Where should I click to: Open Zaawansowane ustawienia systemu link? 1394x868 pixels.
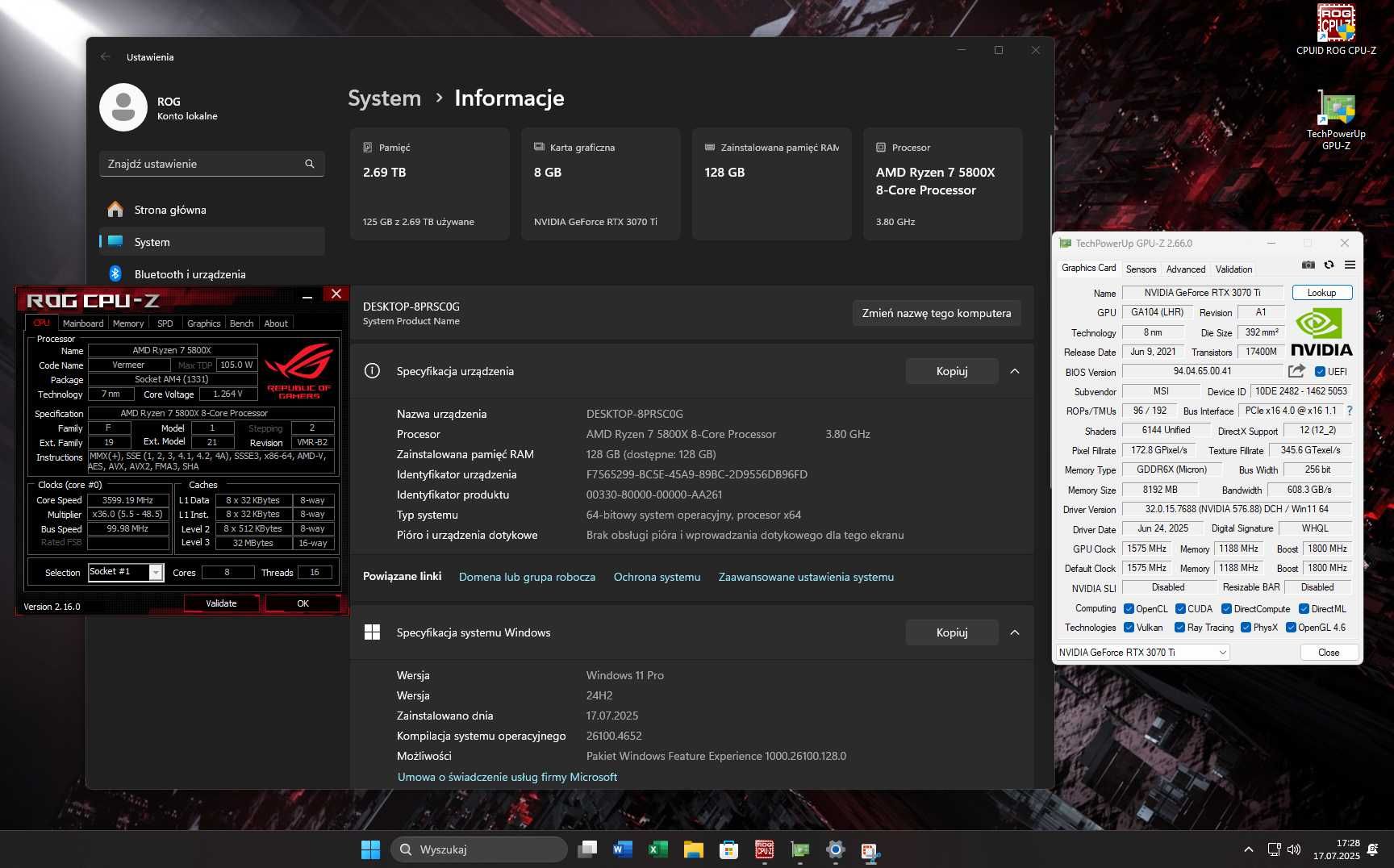click(x=806, y=577)
